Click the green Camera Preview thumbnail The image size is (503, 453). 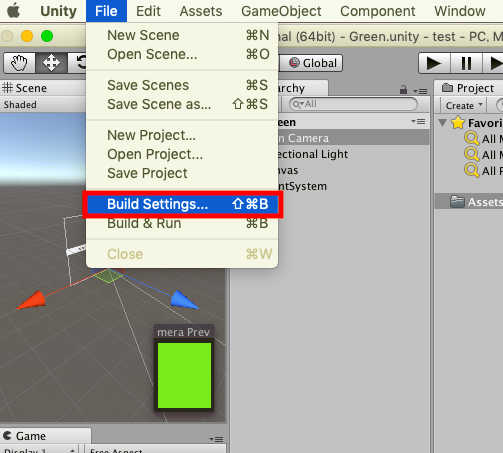coord(184,375)
